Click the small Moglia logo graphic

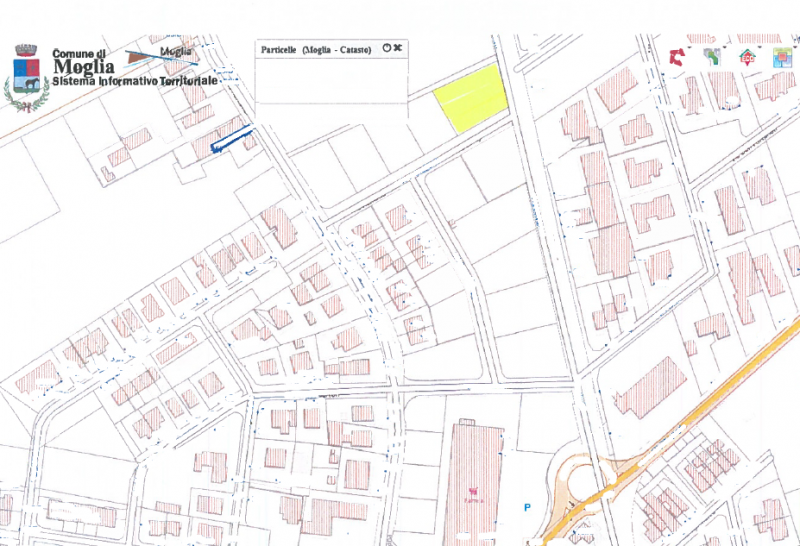(170, 55)
